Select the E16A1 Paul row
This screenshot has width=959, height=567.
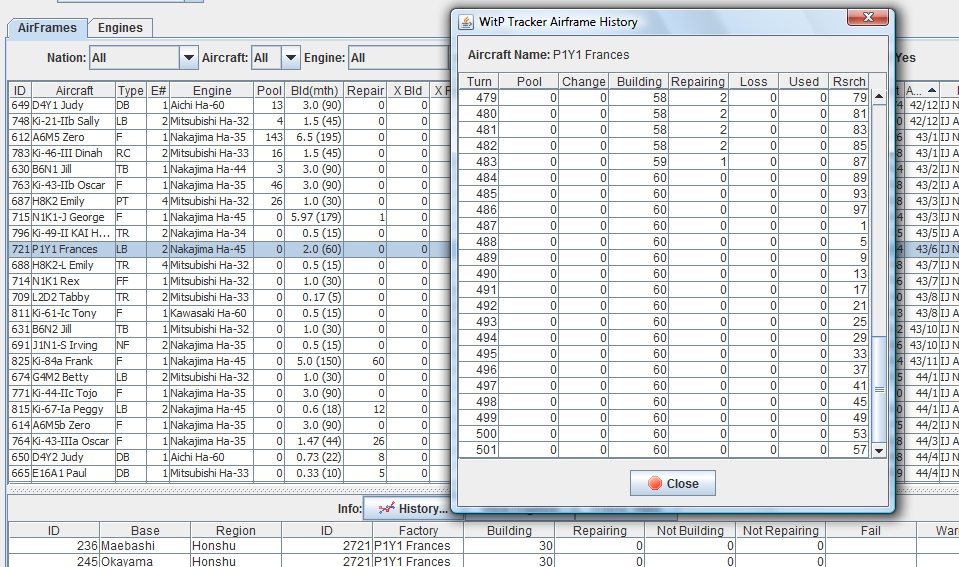tap(229, 473)
